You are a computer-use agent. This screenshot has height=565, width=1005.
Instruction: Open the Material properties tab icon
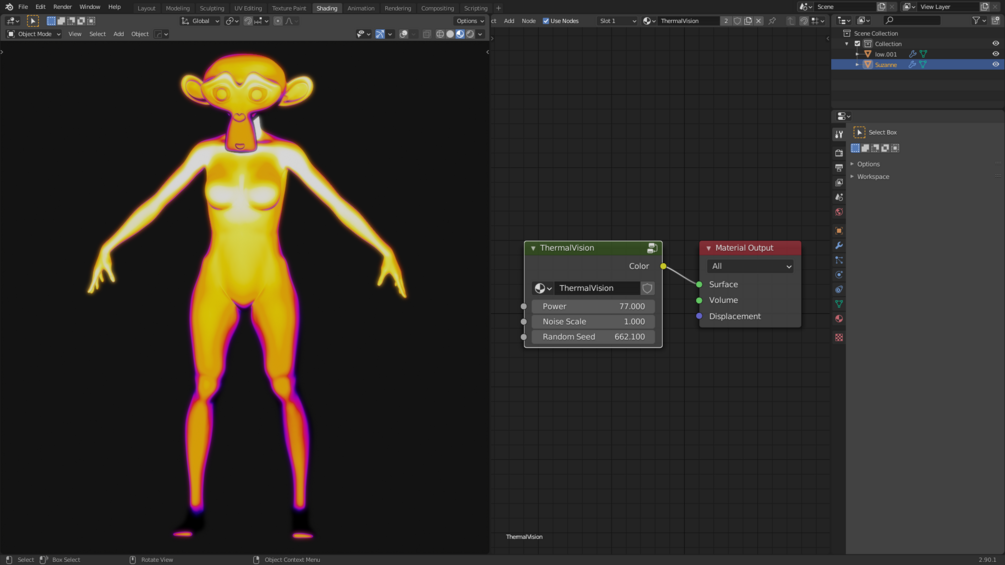tap(839, 319)
